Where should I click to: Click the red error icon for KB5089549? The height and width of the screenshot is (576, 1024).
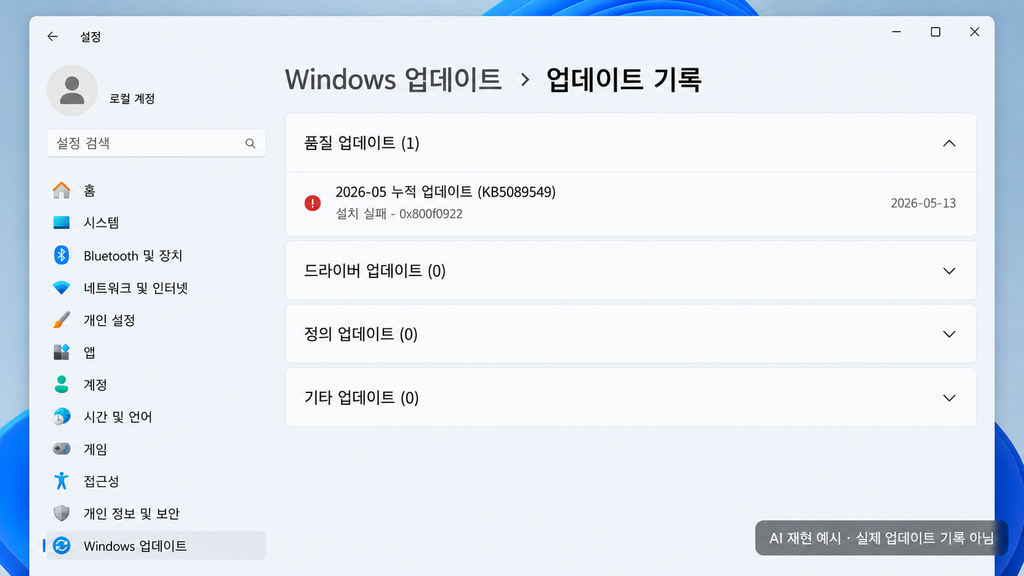point(312,203)
